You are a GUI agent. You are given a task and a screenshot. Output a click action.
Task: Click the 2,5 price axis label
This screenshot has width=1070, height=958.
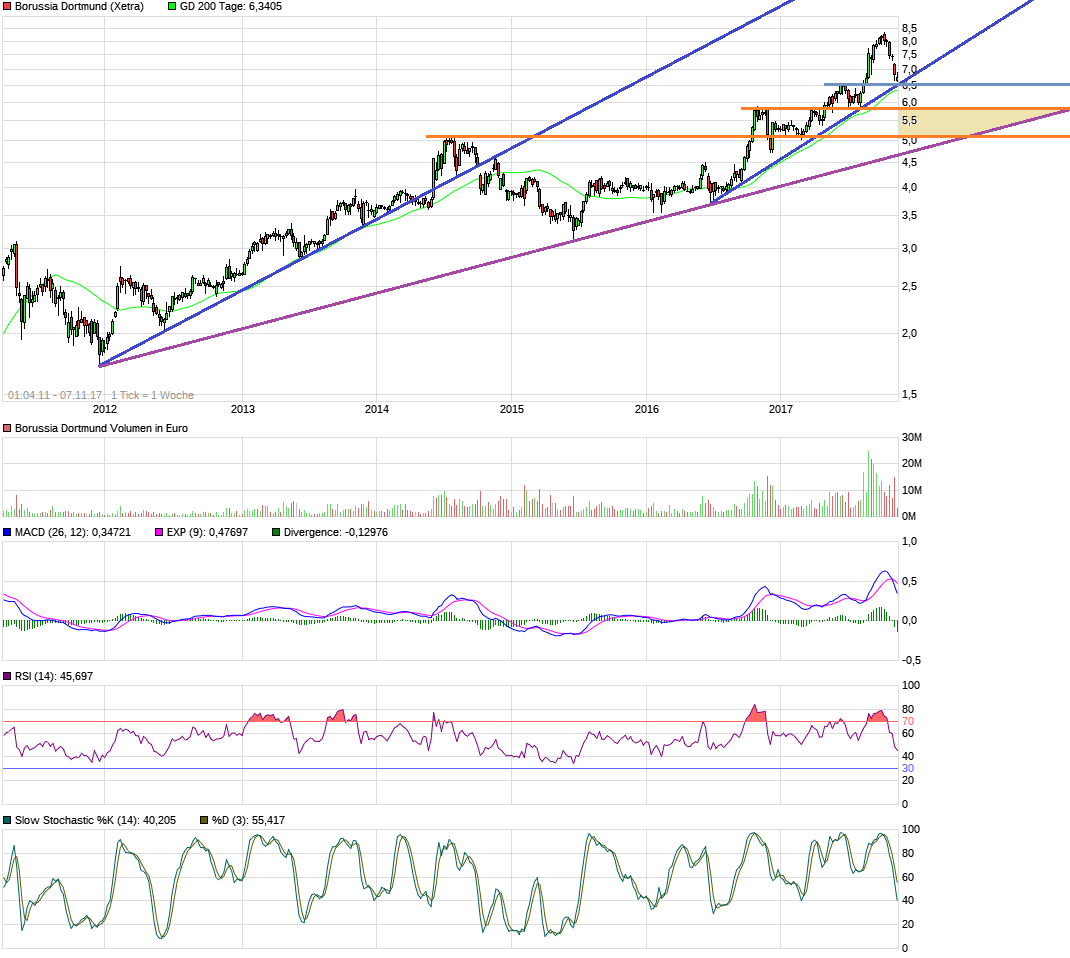tap(910, 287)
